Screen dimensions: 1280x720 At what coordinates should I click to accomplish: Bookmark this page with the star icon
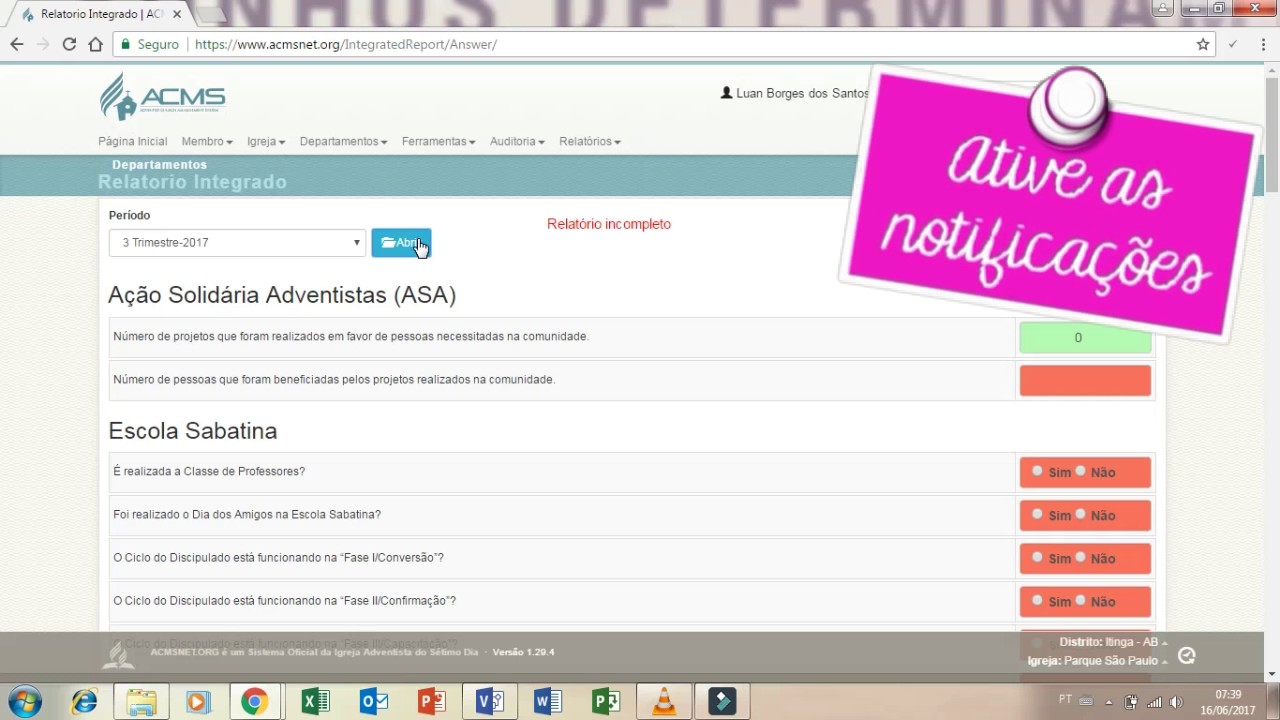pos(1203,44)
